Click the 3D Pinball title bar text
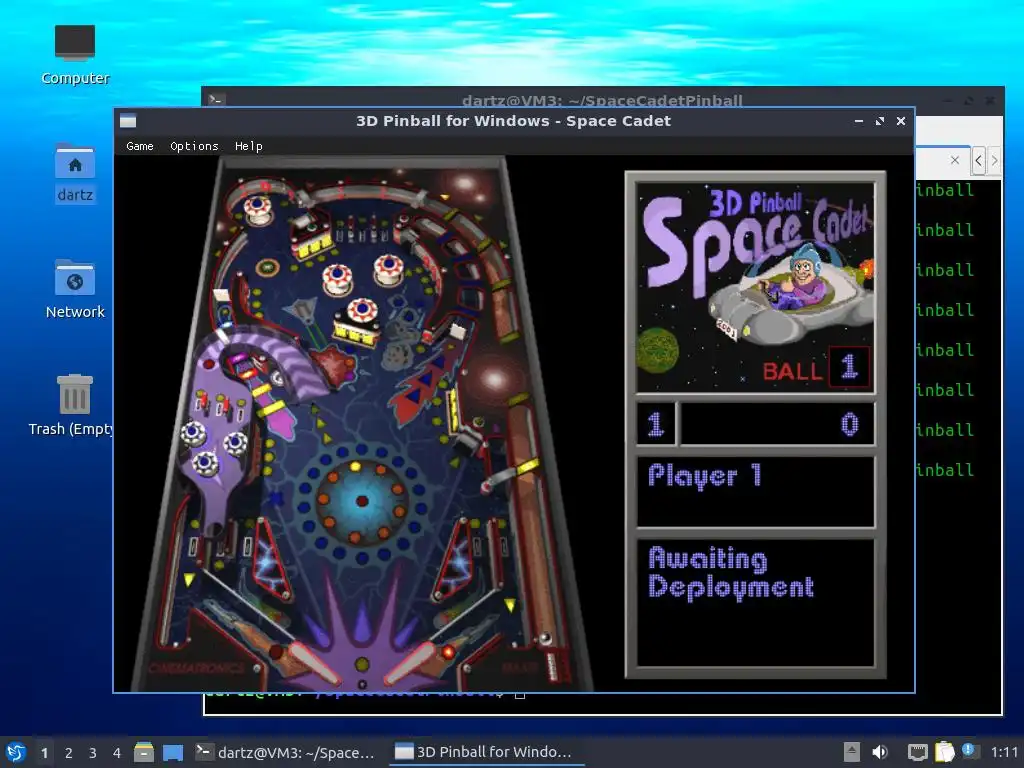Image resolution: width=1024 pixels, height=768 pixels. 513,121
